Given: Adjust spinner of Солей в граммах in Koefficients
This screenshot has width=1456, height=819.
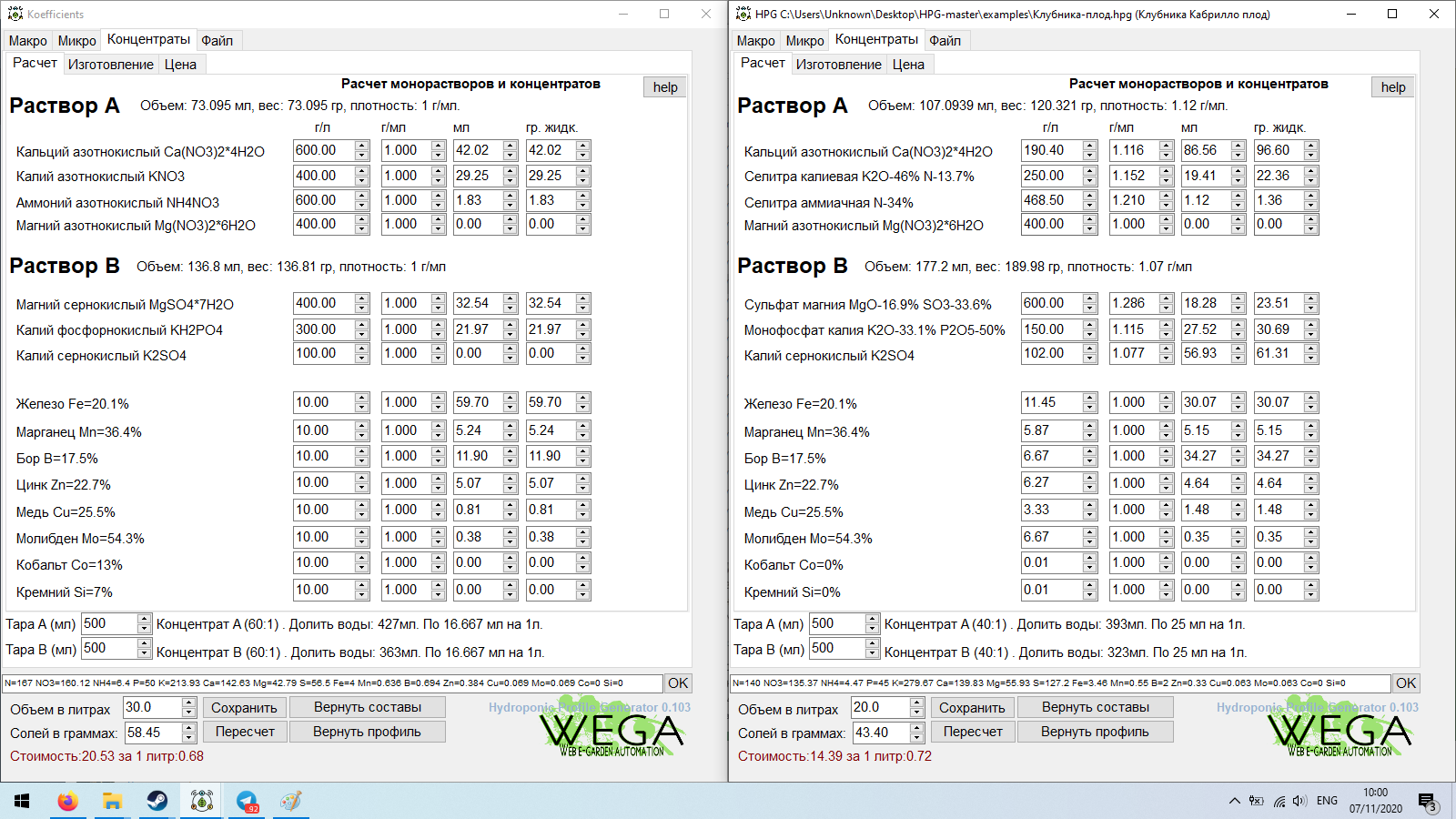Looking at the screenshot, I should [x=189, y=732].
